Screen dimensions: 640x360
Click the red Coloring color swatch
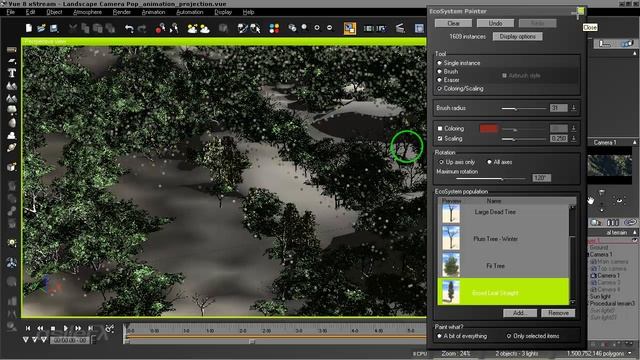[489, 129]
